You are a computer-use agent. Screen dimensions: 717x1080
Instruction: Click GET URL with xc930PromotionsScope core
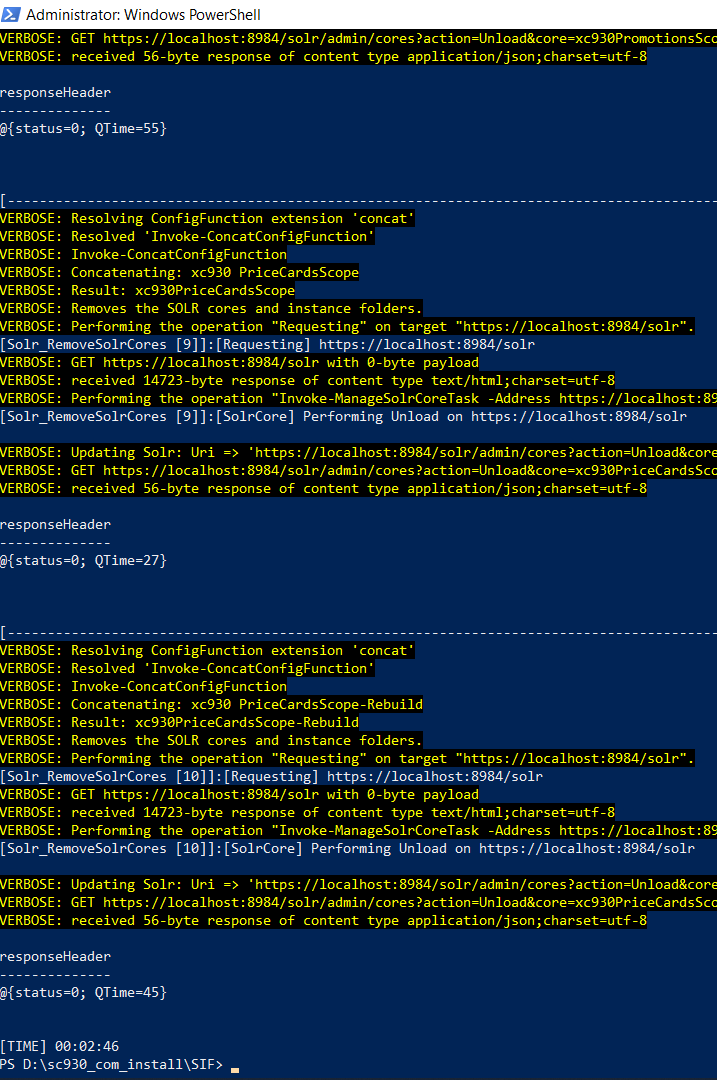pyautogui.click(x=410, y=39)
